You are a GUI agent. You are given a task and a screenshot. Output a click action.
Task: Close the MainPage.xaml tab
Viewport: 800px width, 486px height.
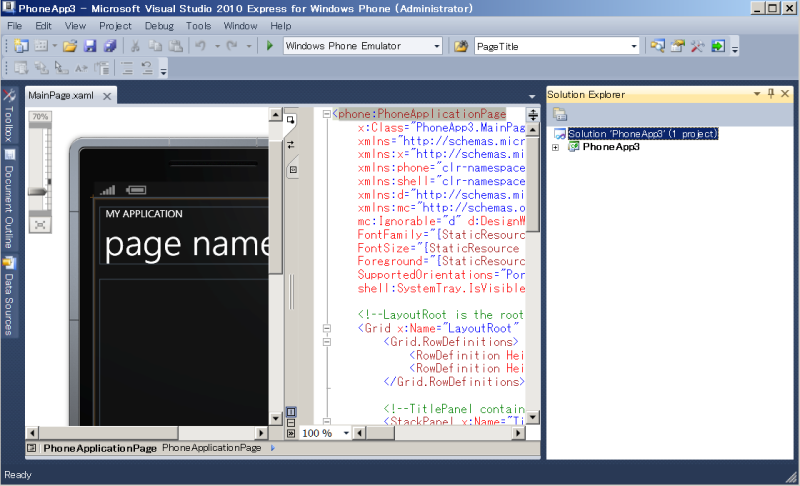(107, 96)
